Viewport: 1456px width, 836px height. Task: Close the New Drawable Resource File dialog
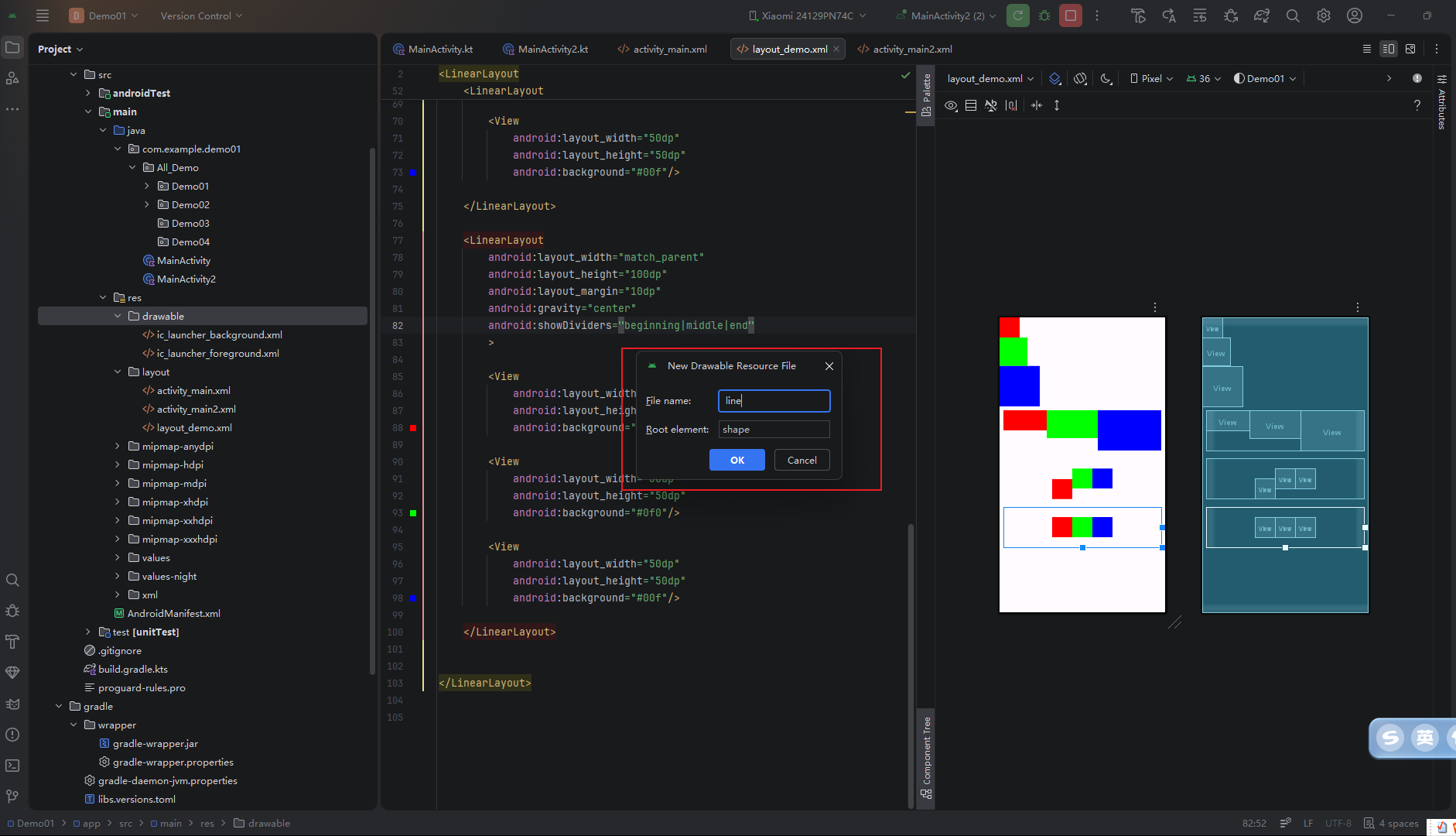coord(829,366)
